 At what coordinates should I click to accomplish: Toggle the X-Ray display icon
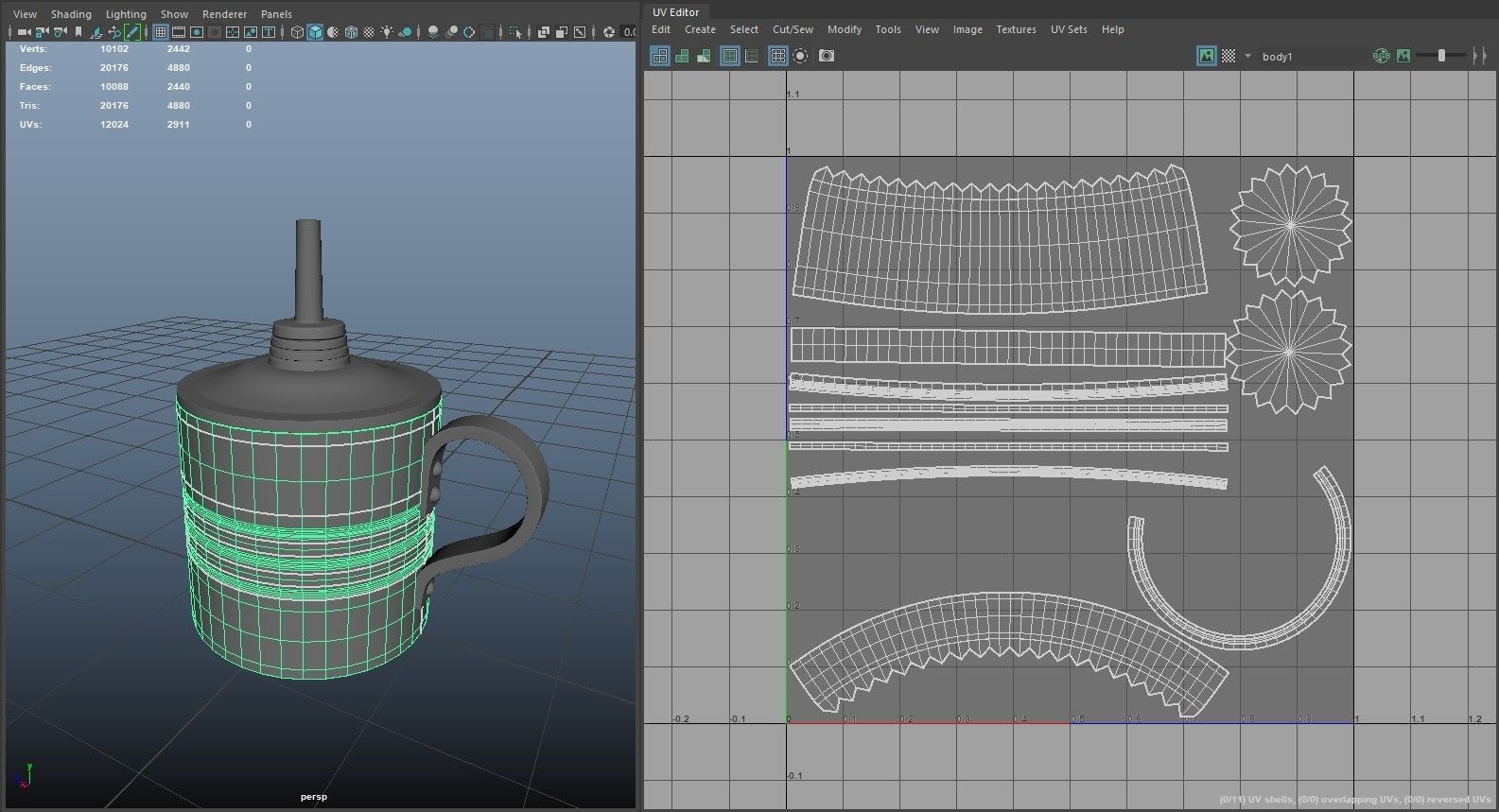coord(544,32)
